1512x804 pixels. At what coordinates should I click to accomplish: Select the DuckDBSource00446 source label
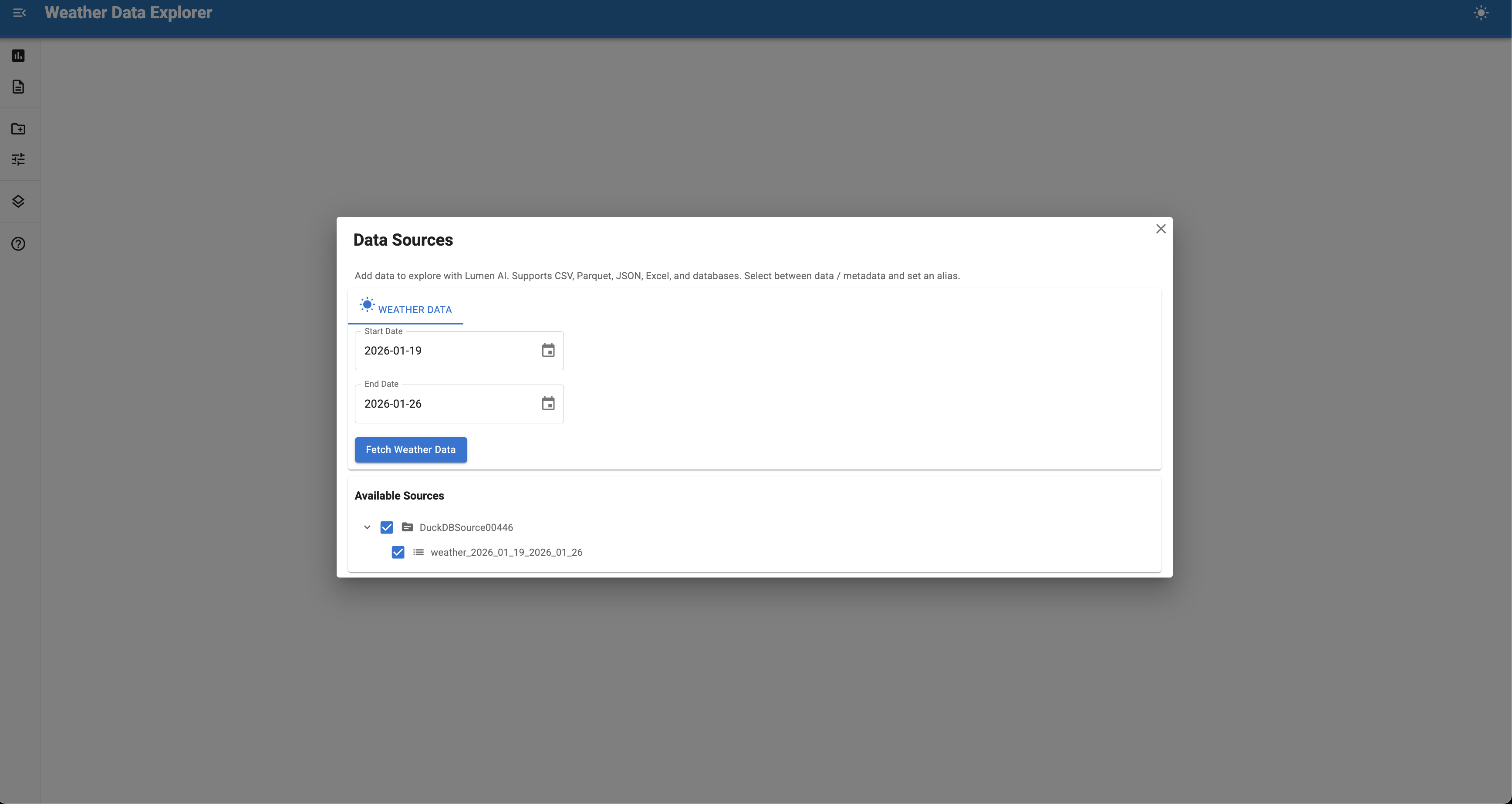coord(466,527)
